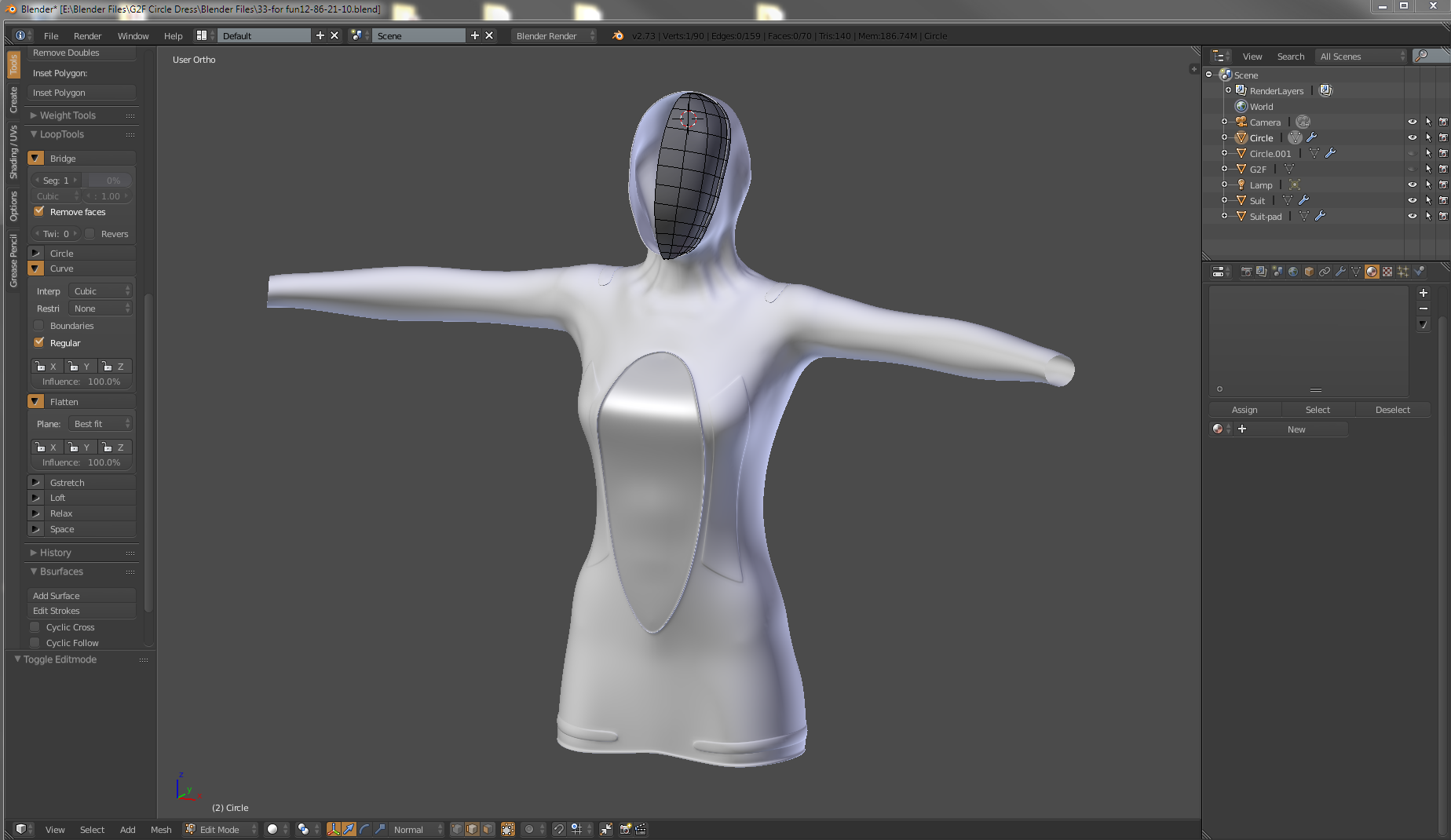The height and width of the screenshot is (840, 1451).
Task: Enable the translate manipulator arrow
Action: (x=349, y=829)
